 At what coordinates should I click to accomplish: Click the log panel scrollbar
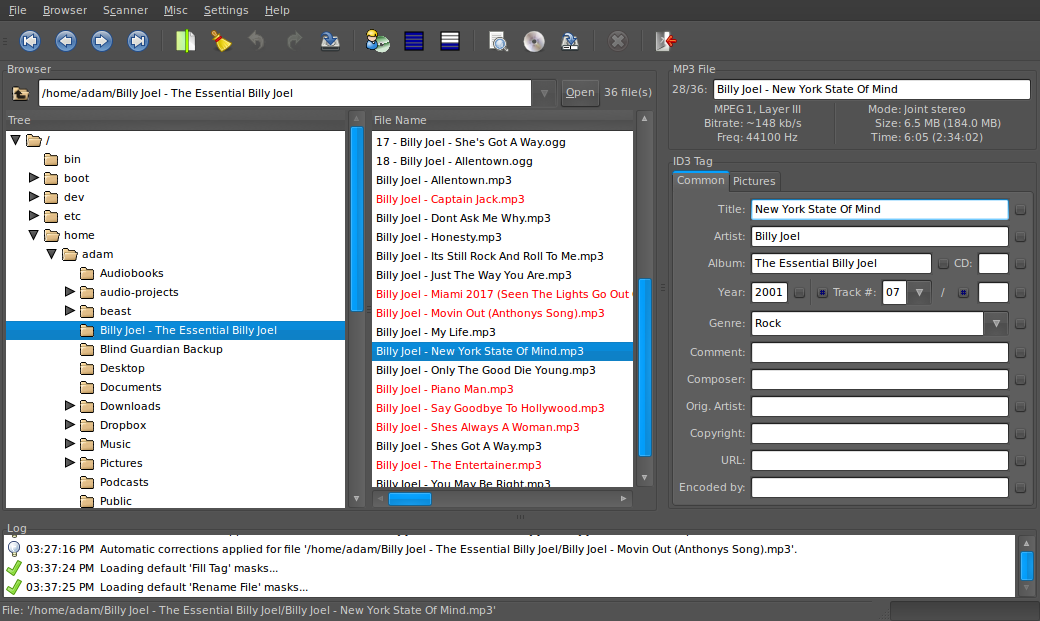[x=1026, y=566]
